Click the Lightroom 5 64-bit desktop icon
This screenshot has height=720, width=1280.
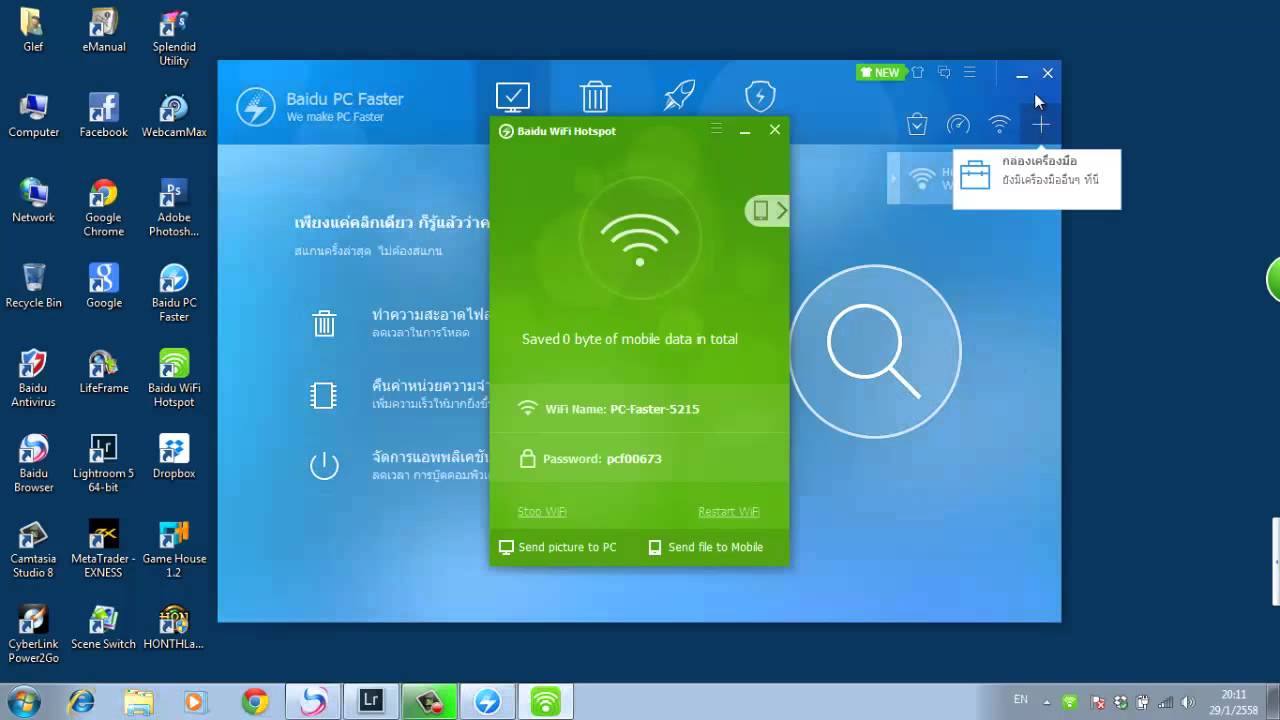point(103,464)
